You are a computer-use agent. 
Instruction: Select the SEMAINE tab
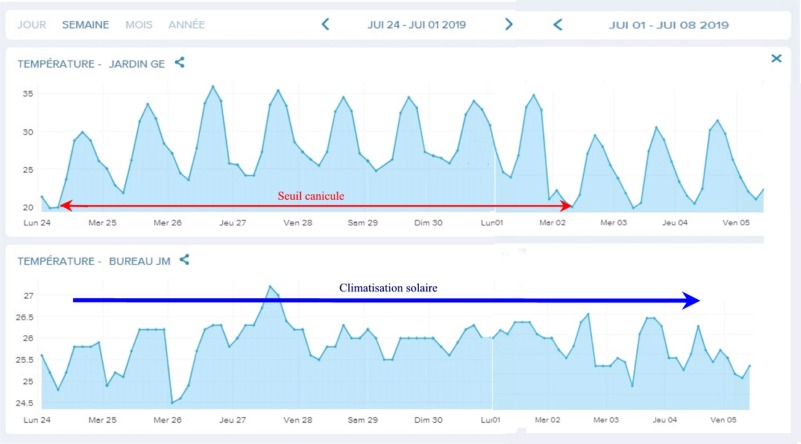[x=85, y=25]
